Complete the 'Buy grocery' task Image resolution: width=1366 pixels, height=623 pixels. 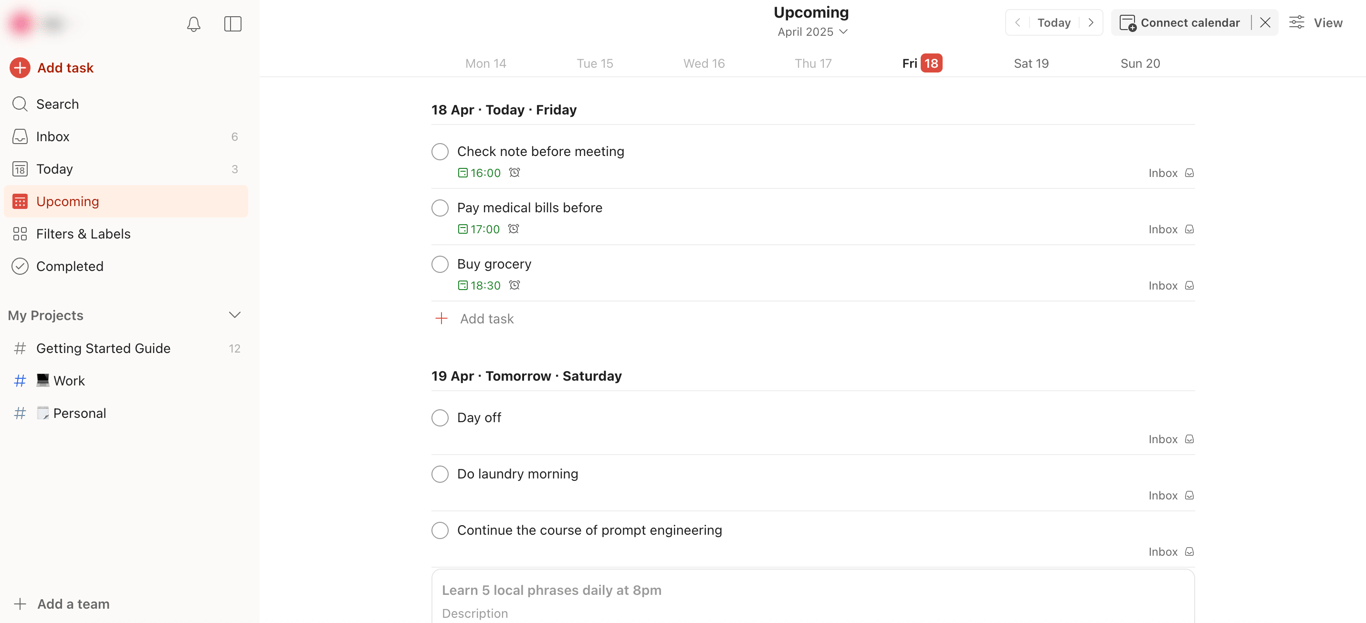pyautogui.click(x=440, y=265)
